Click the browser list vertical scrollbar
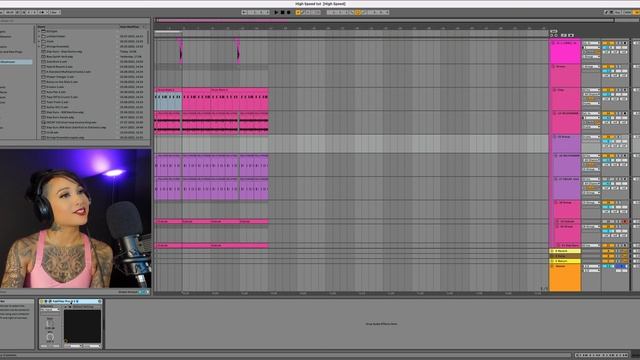Viewport: 640px width, 360px height. pos(148,37)
